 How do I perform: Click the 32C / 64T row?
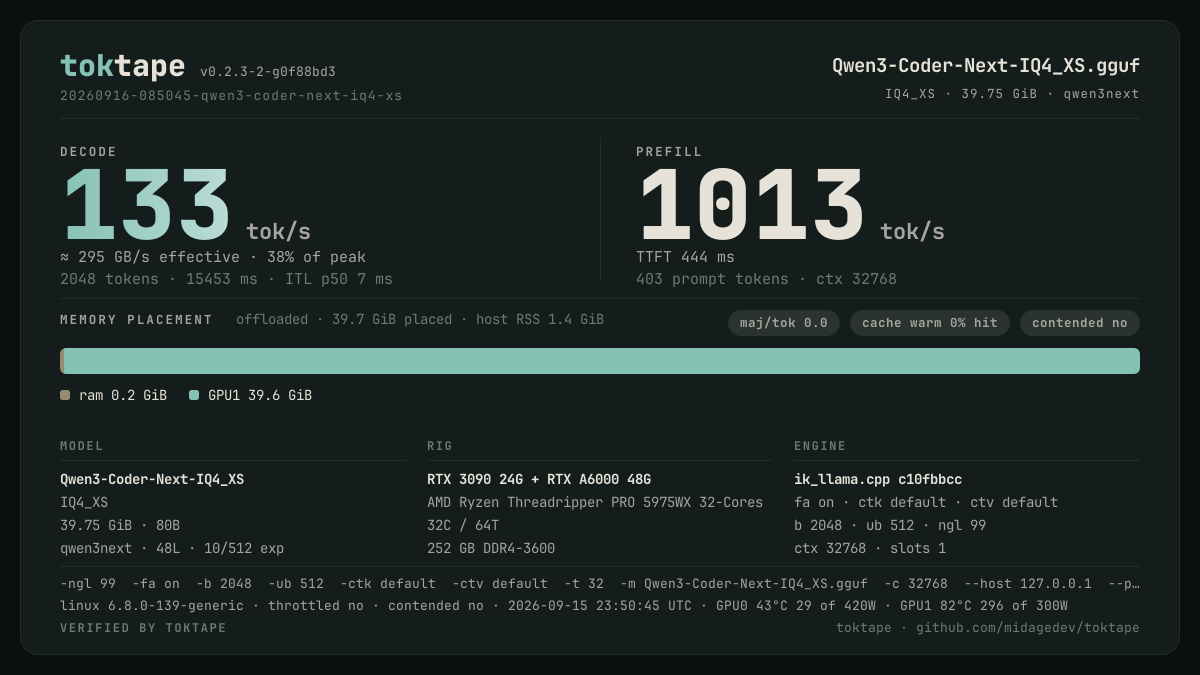pos(463,526)
